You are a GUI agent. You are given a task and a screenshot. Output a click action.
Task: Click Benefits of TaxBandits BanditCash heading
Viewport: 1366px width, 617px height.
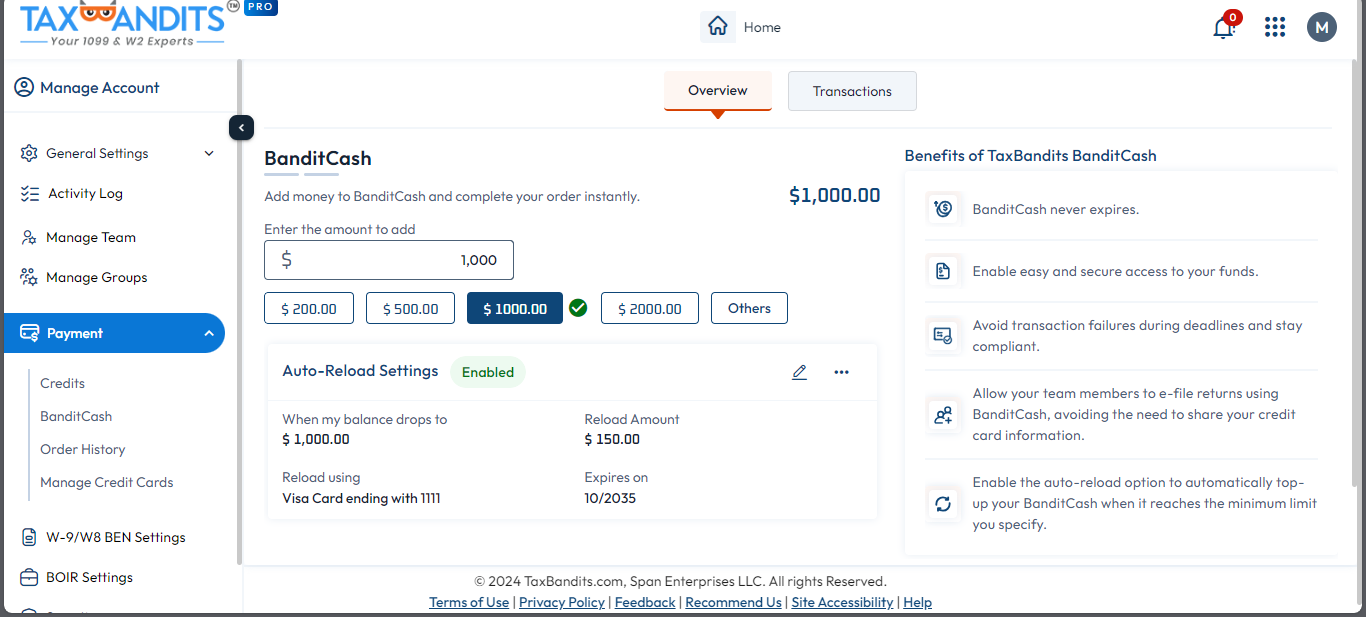1030,156
